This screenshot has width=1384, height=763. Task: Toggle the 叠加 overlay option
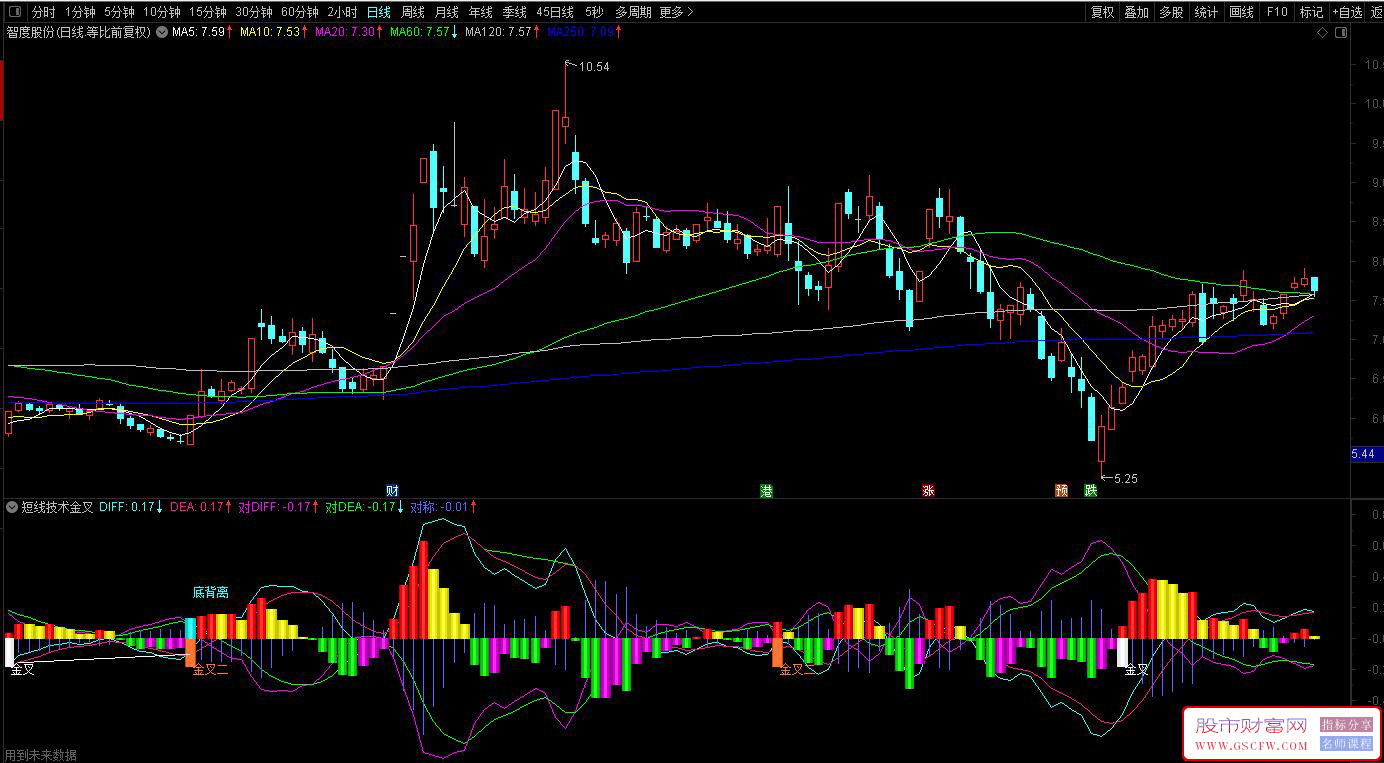tap(1136, 12)
